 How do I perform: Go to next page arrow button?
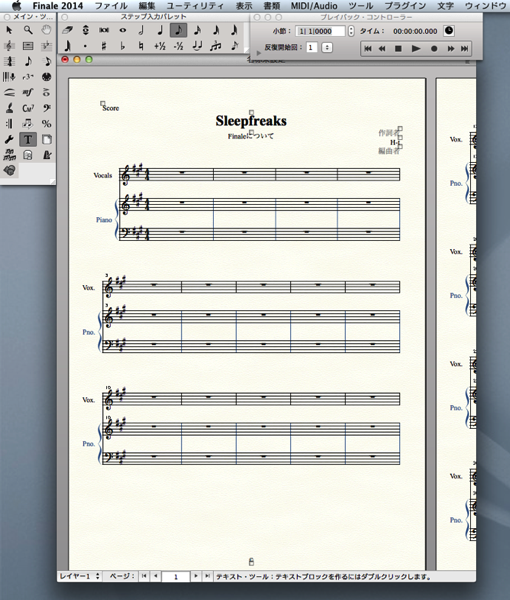[196, 576]
